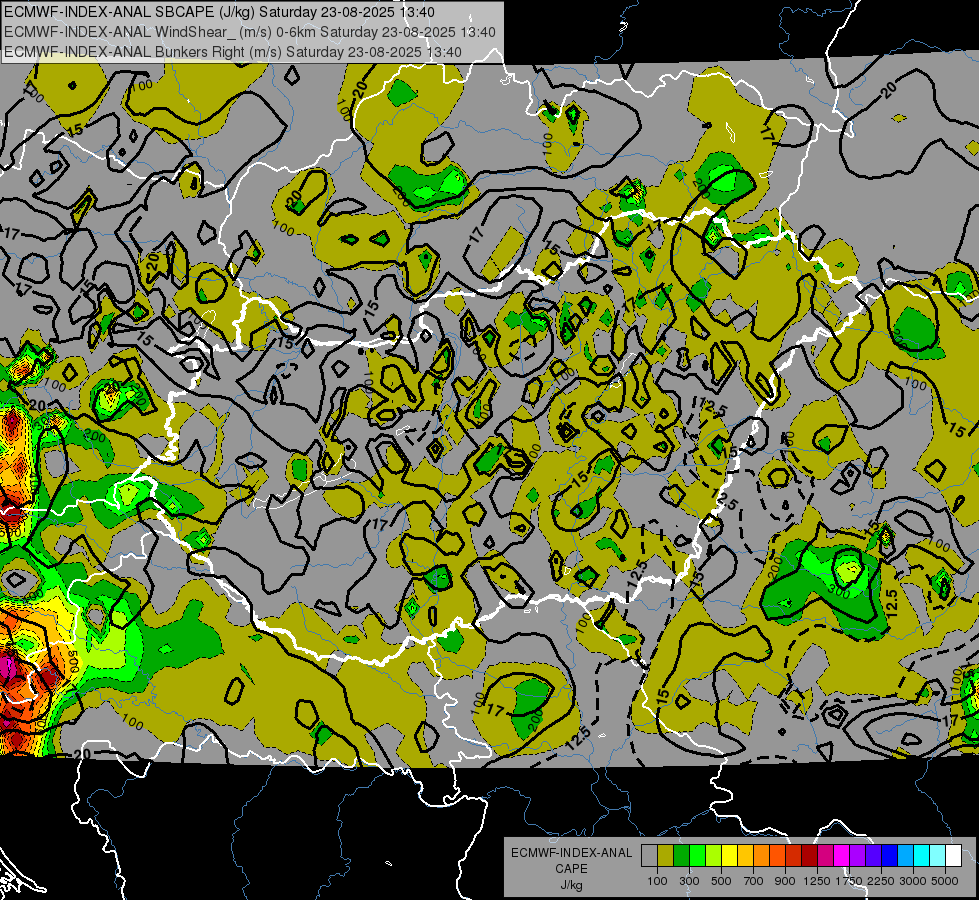The width and height of the screenshot is (979, 900).
Task: Select the dark green legend swatch
Action: click(682, 855)
